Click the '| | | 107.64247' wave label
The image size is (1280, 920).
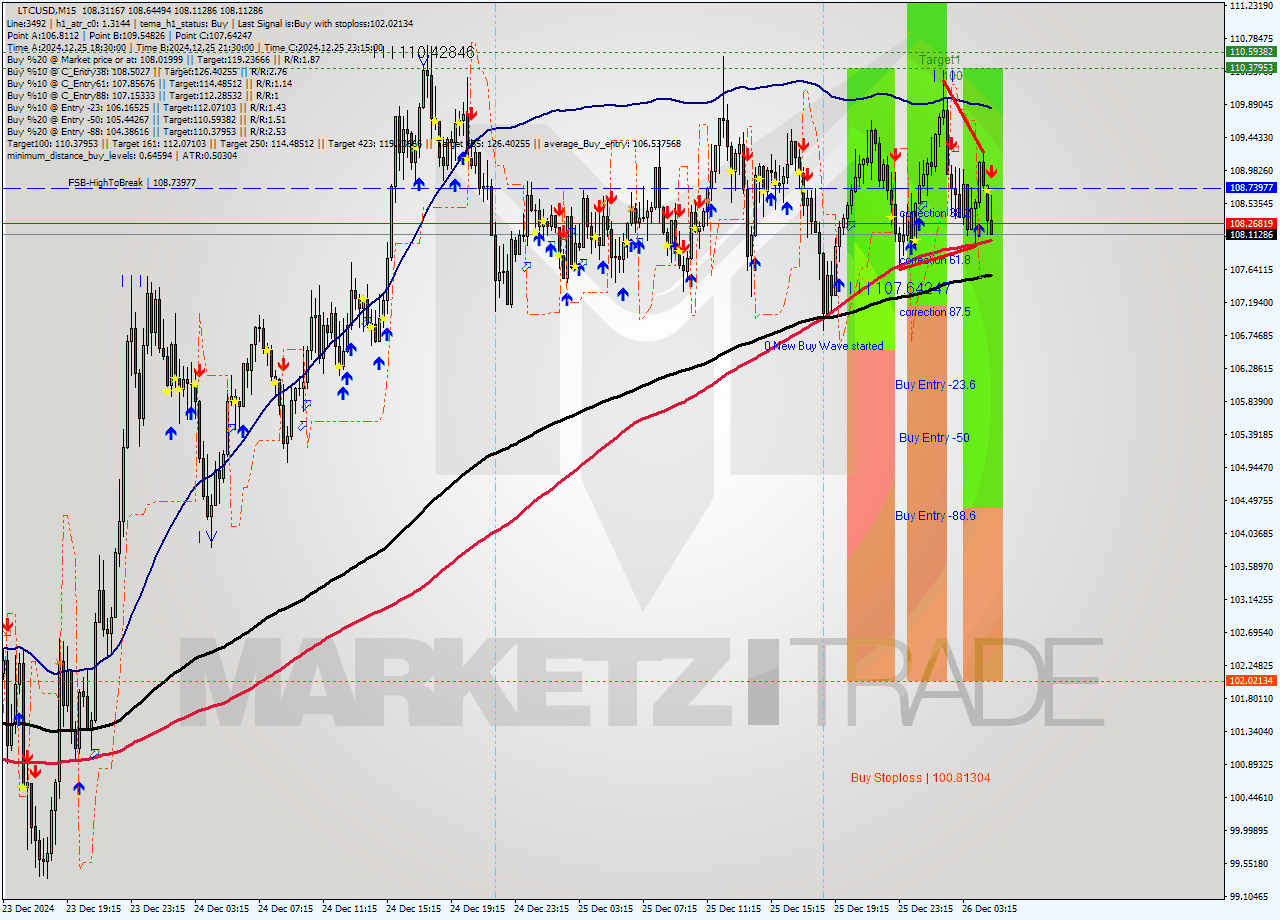899,288
